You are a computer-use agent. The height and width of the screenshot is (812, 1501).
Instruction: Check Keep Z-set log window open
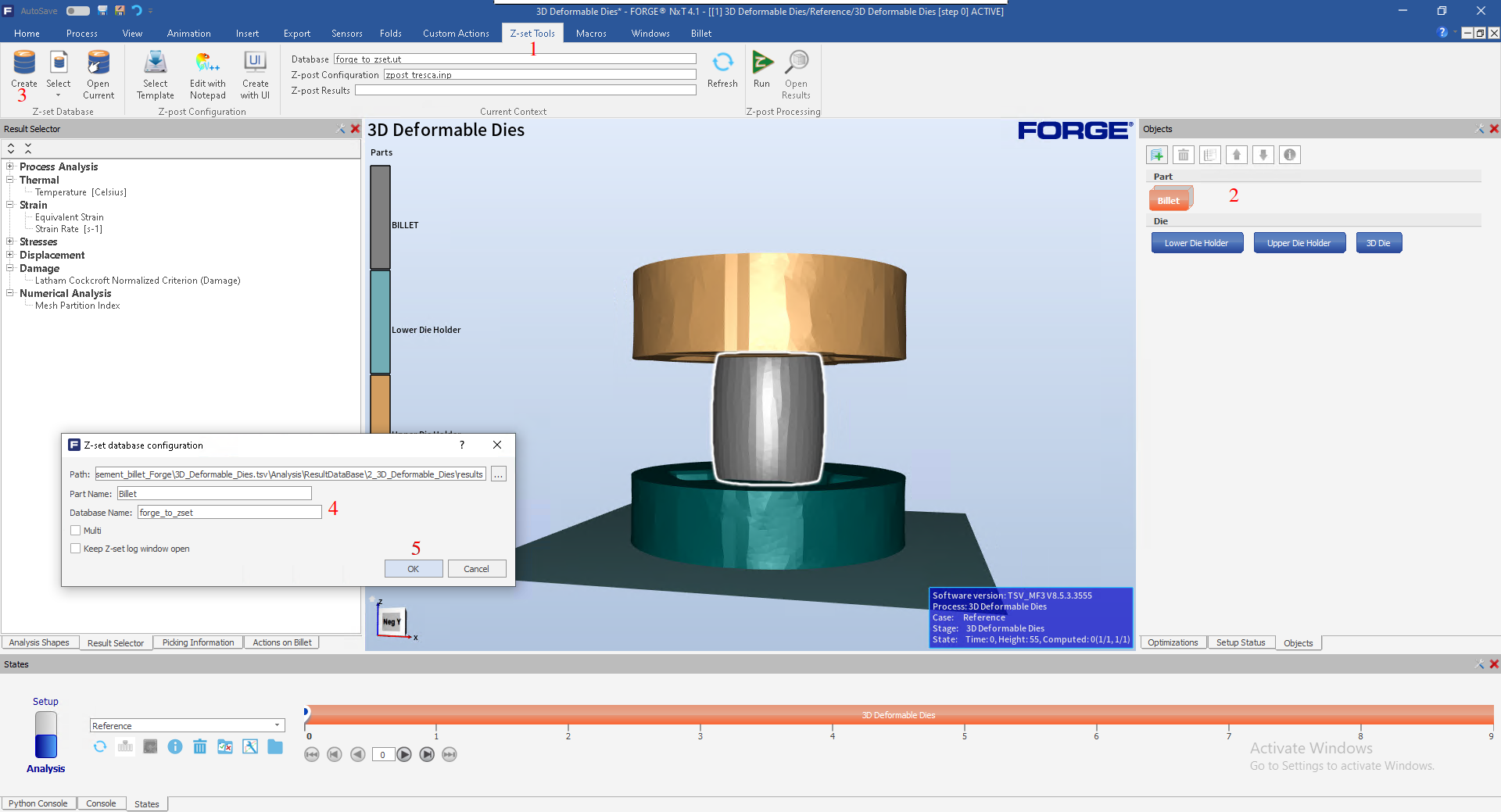tap(76, 549)
